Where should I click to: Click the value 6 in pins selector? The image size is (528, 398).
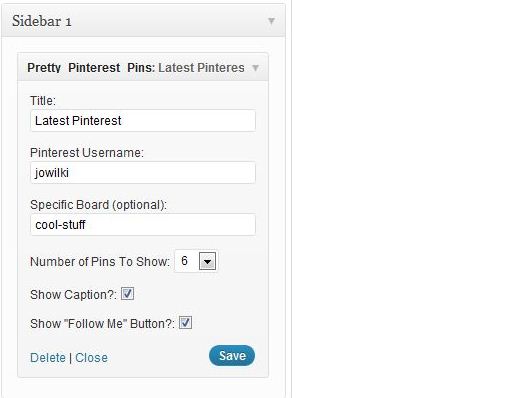pyautogui.click(x=185, y=261)
